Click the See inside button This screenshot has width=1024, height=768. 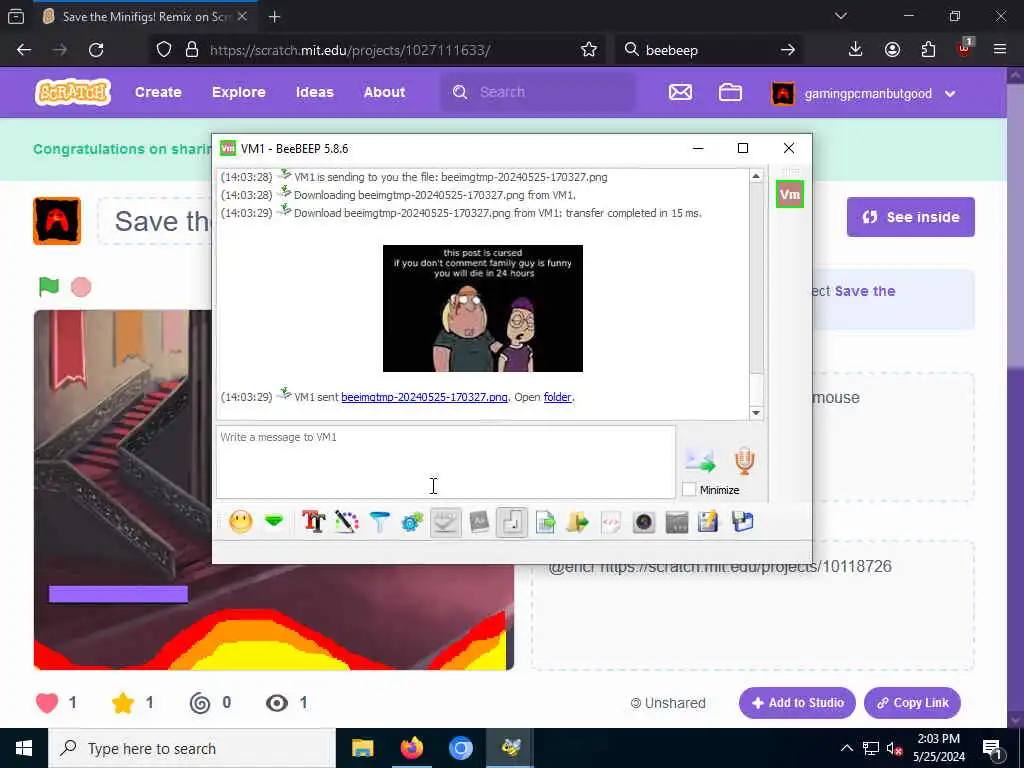[x=910, y=217]
